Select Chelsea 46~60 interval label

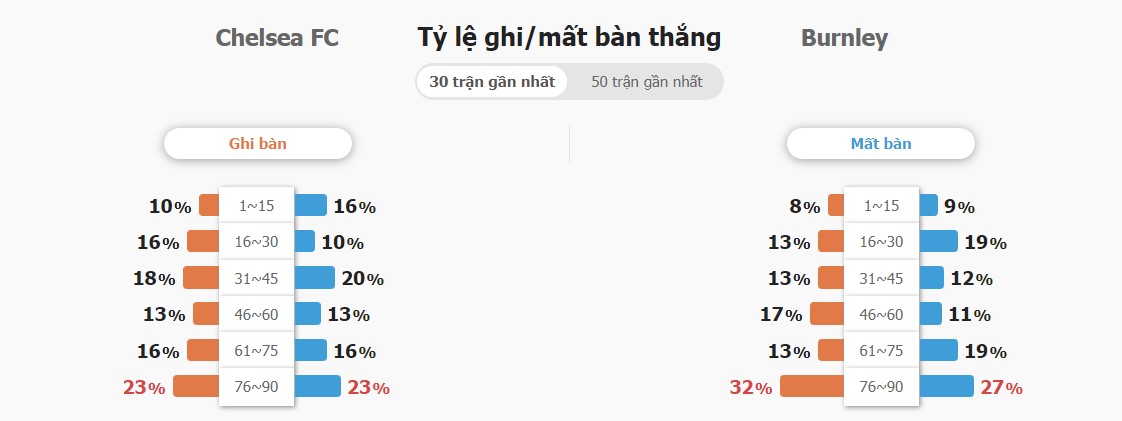[x=256, y=314]
